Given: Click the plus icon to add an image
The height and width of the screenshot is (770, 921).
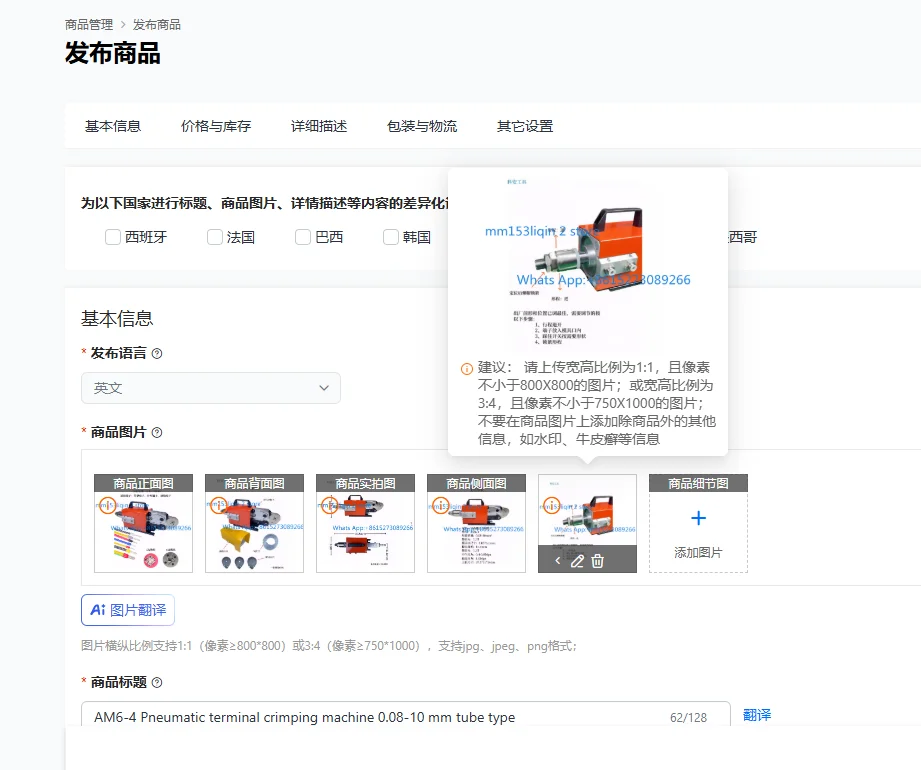Looking at the screenshot, I should [x=698, y=518].
